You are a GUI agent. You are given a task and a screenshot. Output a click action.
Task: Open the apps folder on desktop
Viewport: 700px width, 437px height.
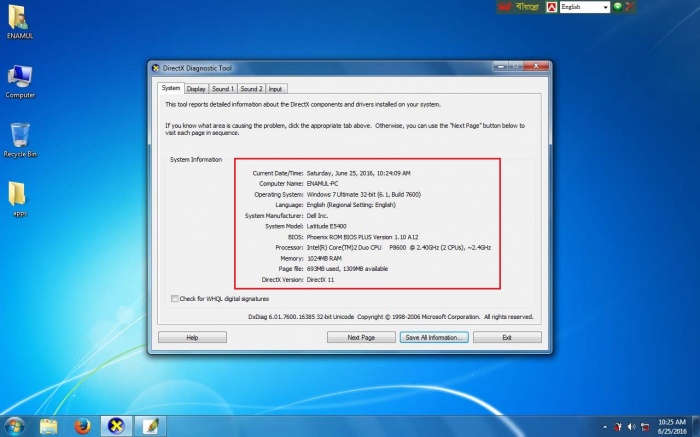tap(19, 199)
